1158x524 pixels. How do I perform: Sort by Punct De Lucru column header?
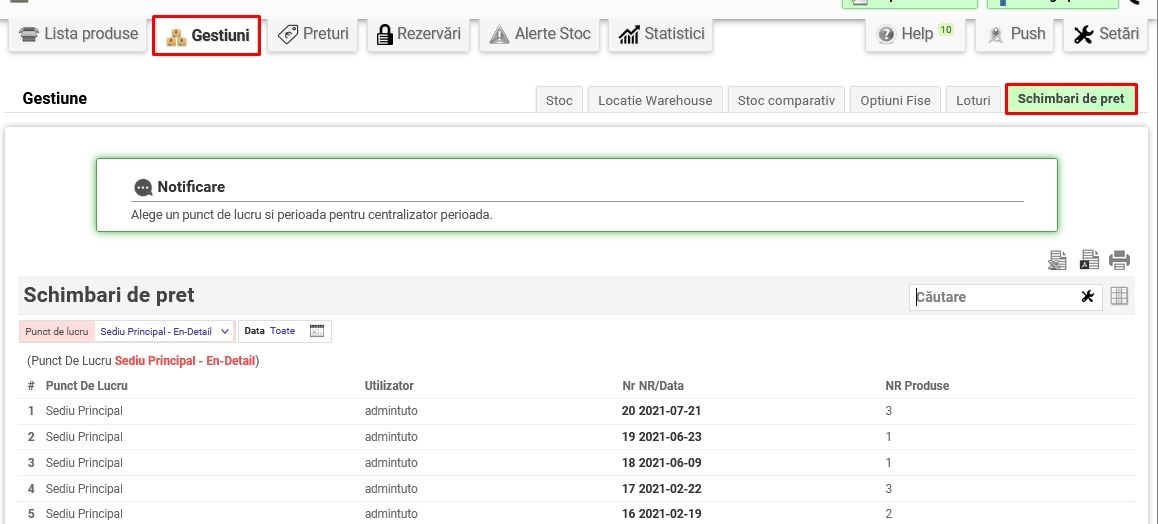coord(86,385)
